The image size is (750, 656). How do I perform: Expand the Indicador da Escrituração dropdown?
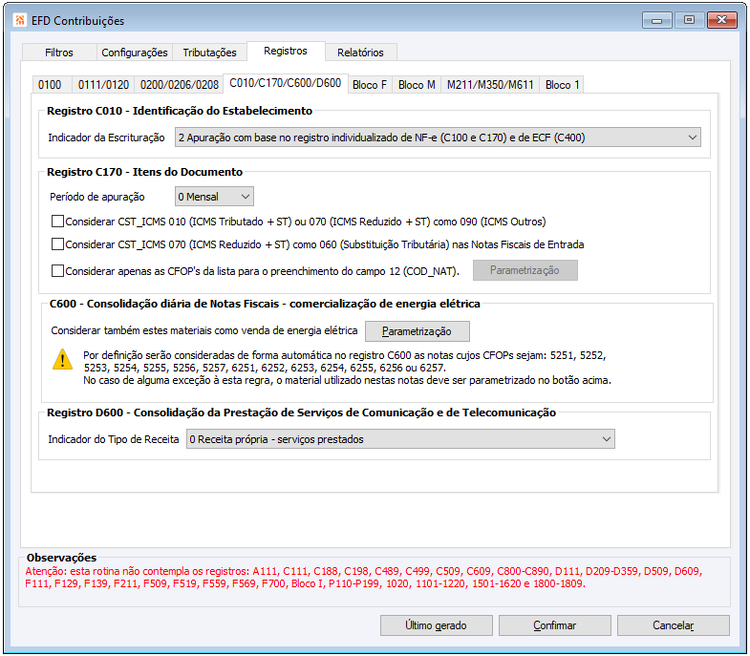[438, 137]
